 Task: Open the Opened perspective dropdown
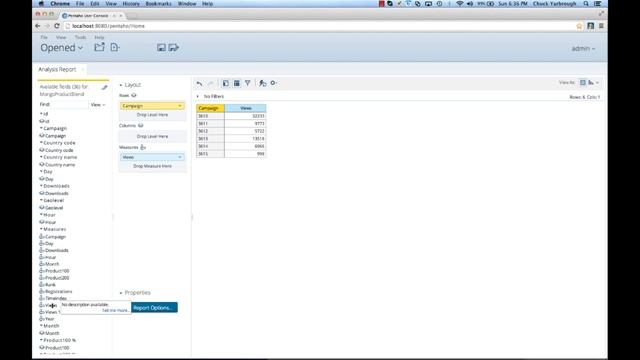point(62,48)
